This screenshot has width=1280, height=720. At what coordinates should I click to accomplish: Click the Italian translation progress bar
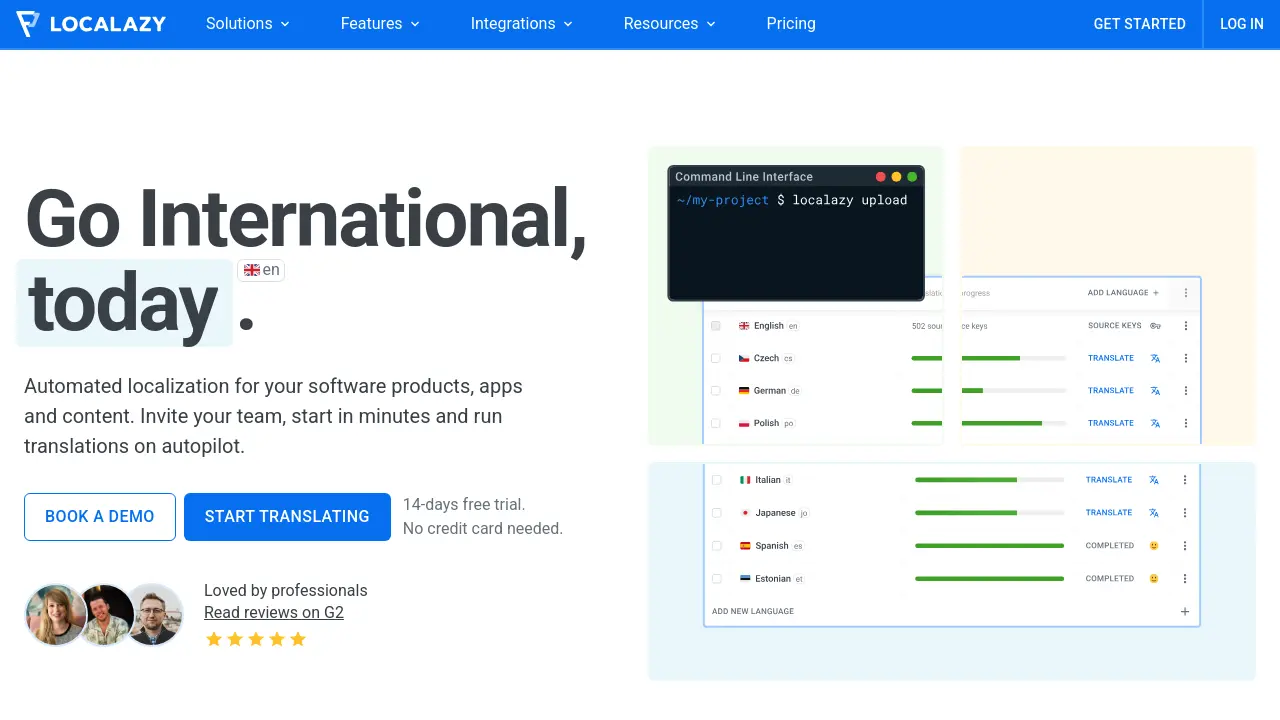(x=989, y=480)
